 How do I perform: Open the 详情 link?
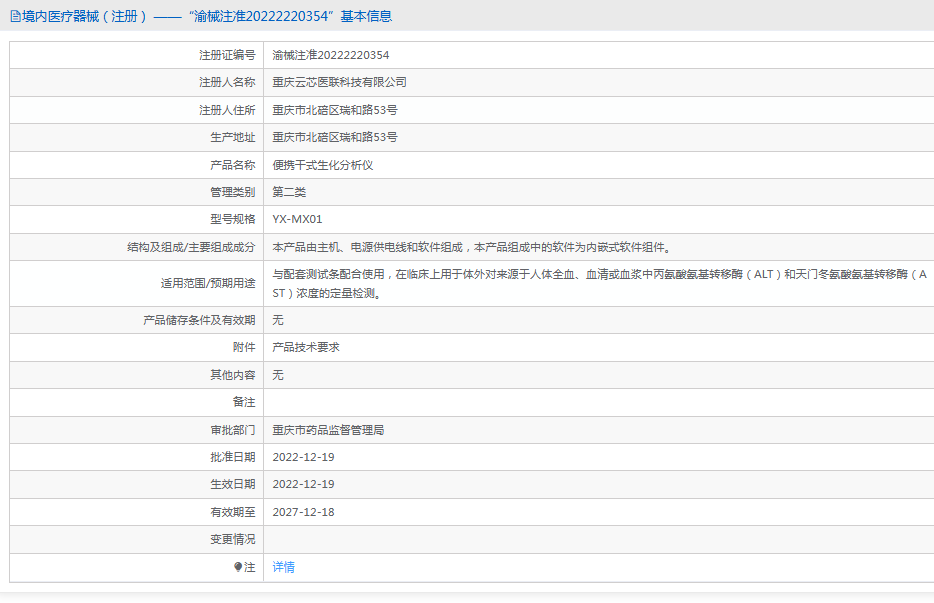coord(284,567)
